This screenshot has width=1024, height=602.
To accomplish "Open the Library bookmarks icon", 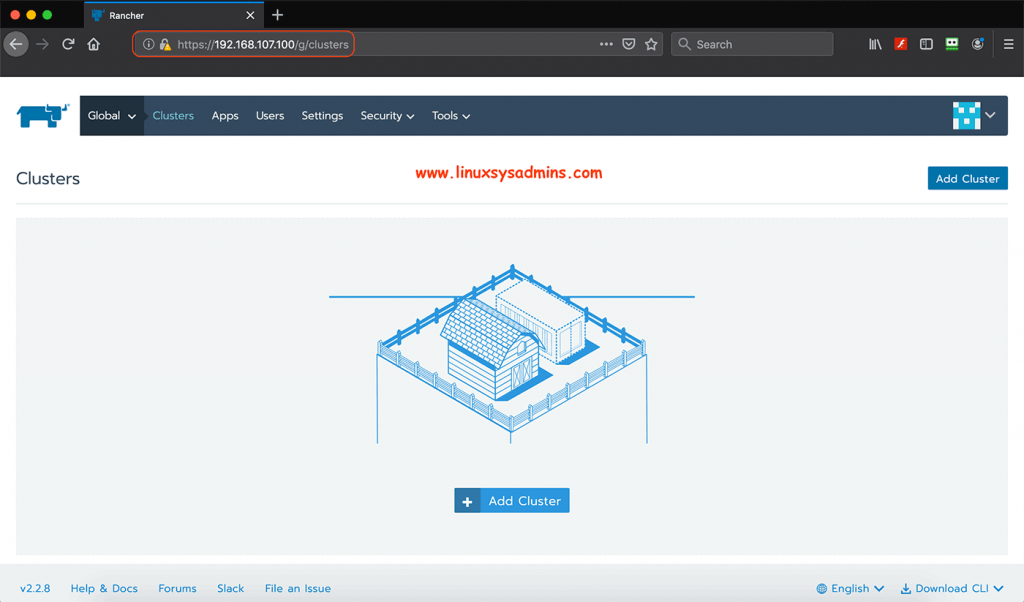I will pyautogui.click(x=875, y=44).
